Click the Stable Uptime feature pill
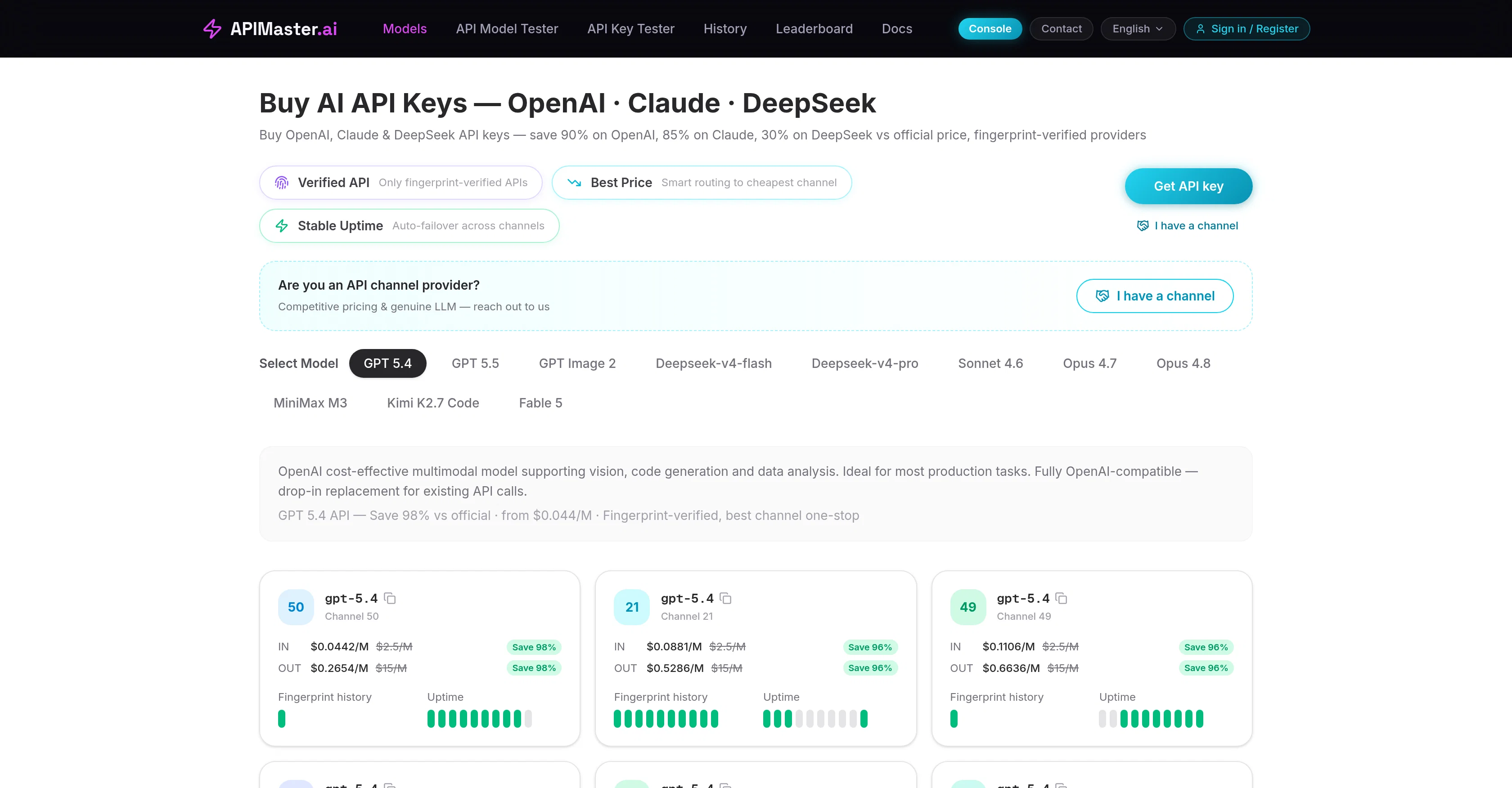This screenshot has width=1512, height=788. [409, 226]
